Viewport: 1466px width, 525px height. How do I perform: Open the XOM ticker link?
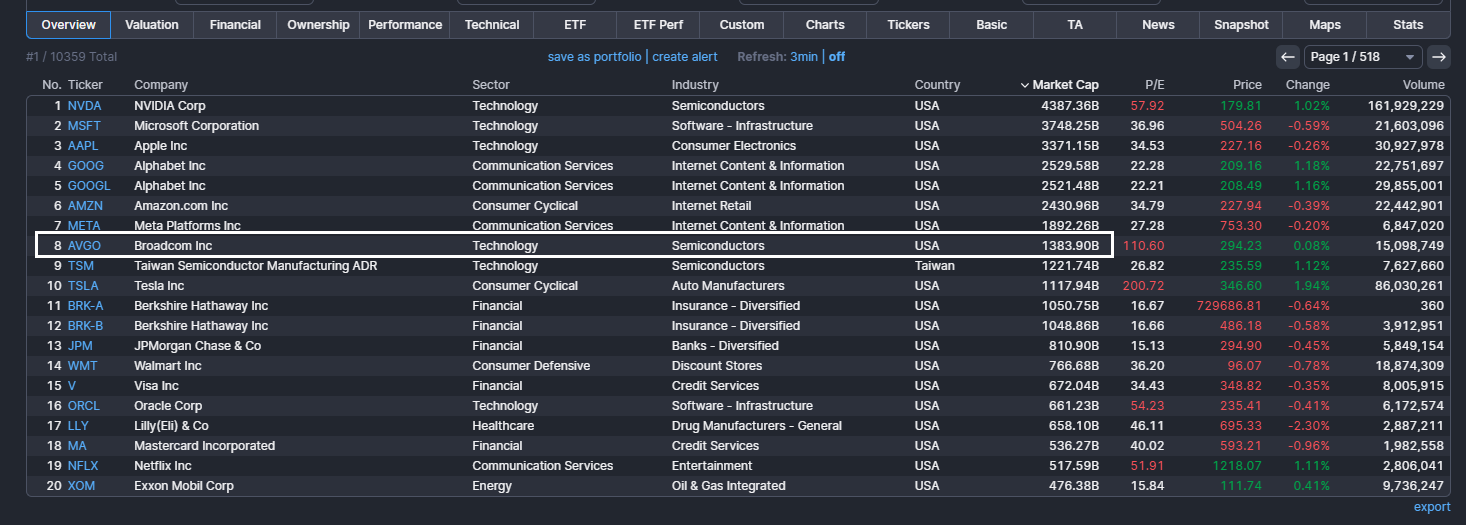point(81,485)
